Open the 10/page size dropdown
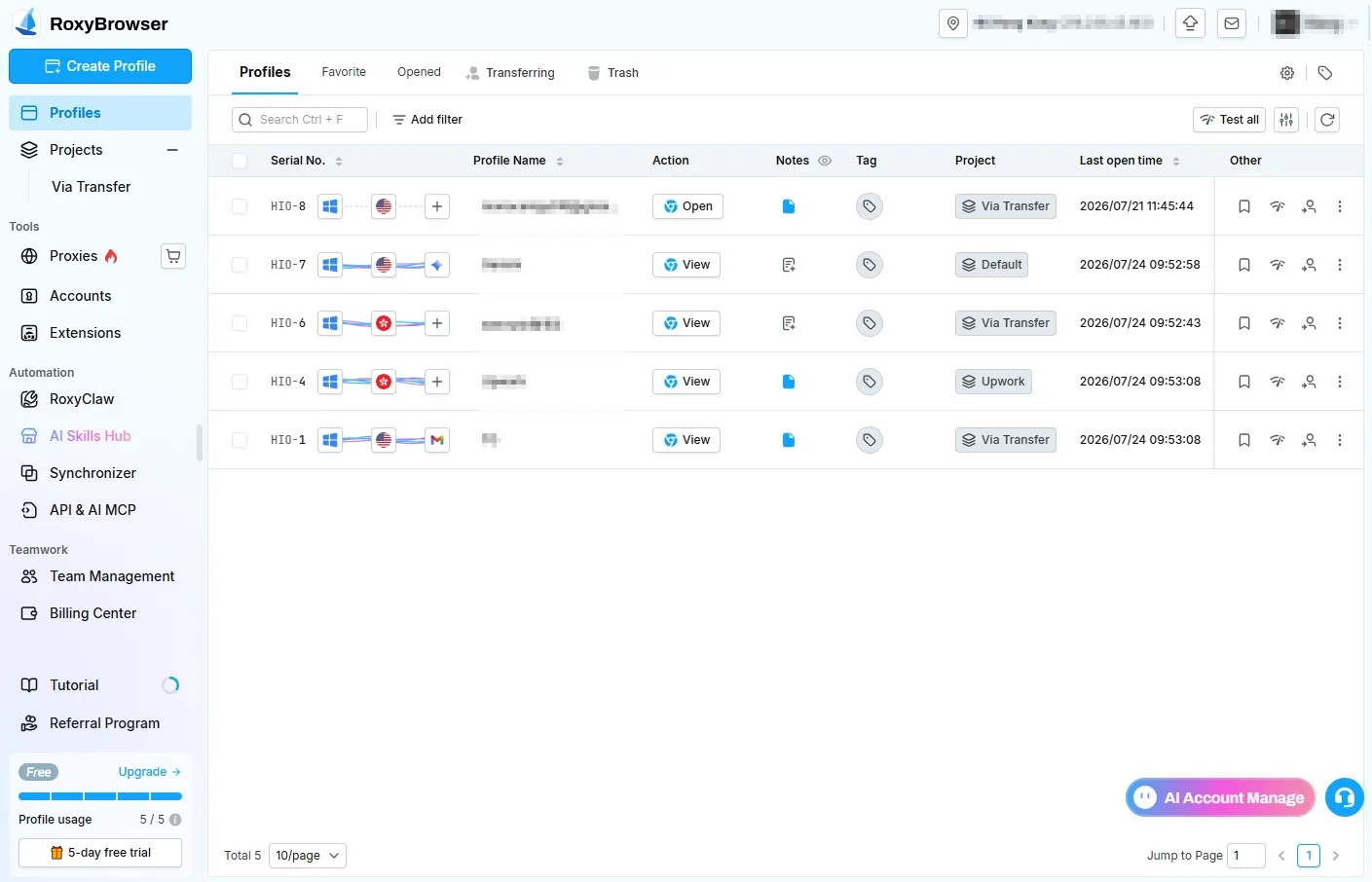This screenshot has height=882, width=1372. (308, 856)
